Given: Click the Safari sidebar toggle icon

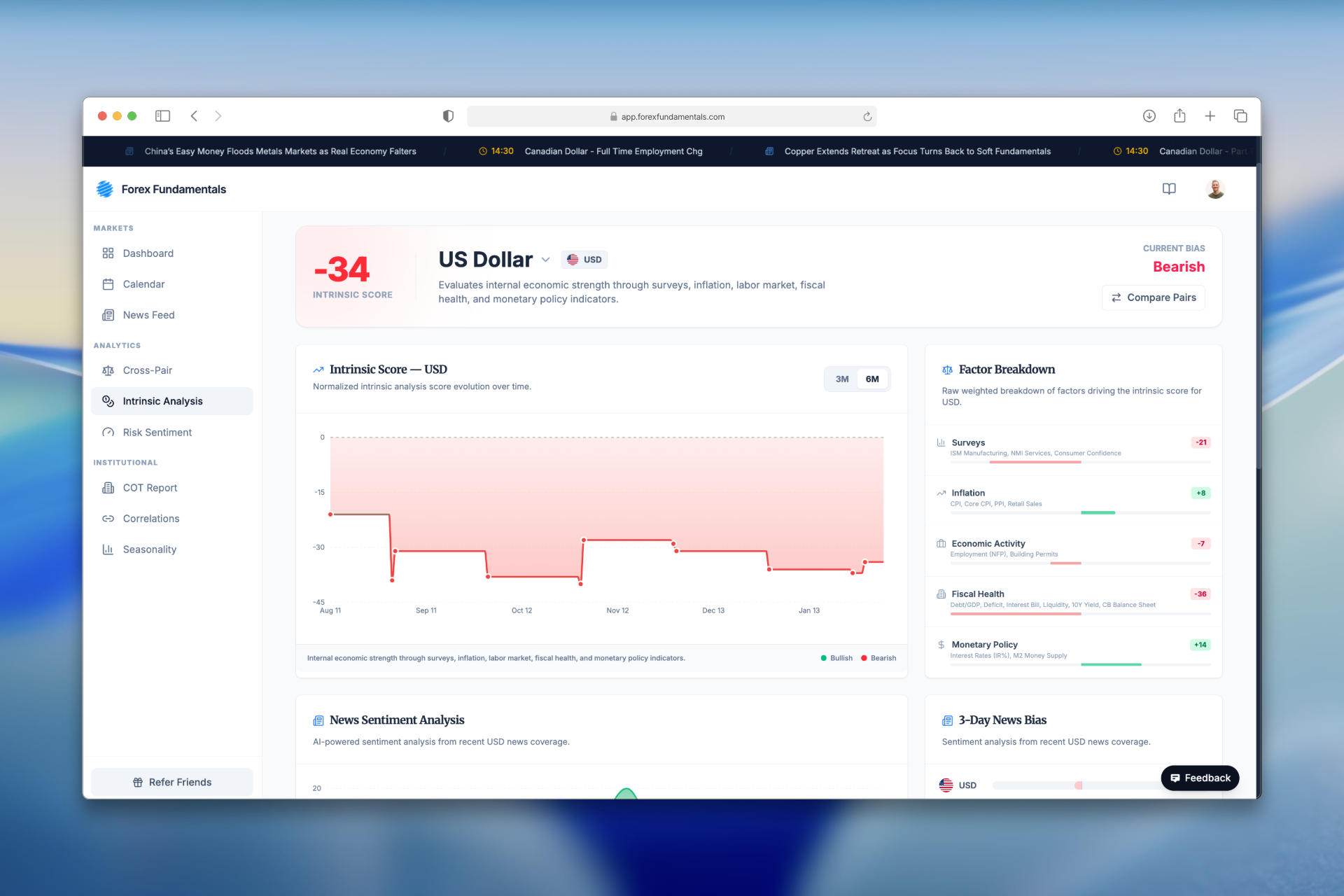Looking at the screenshot, I should coord(162,116).
